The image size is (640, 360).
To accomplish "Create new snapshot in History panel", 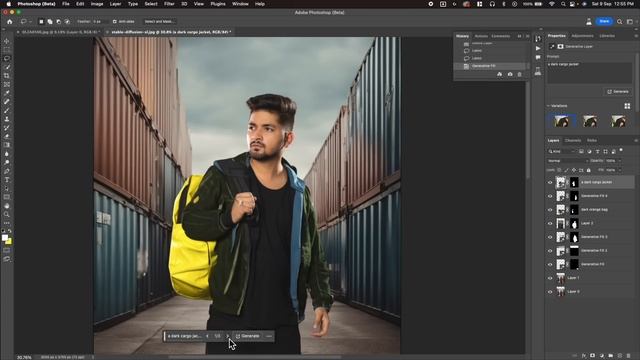I will [x=510, y=74].
